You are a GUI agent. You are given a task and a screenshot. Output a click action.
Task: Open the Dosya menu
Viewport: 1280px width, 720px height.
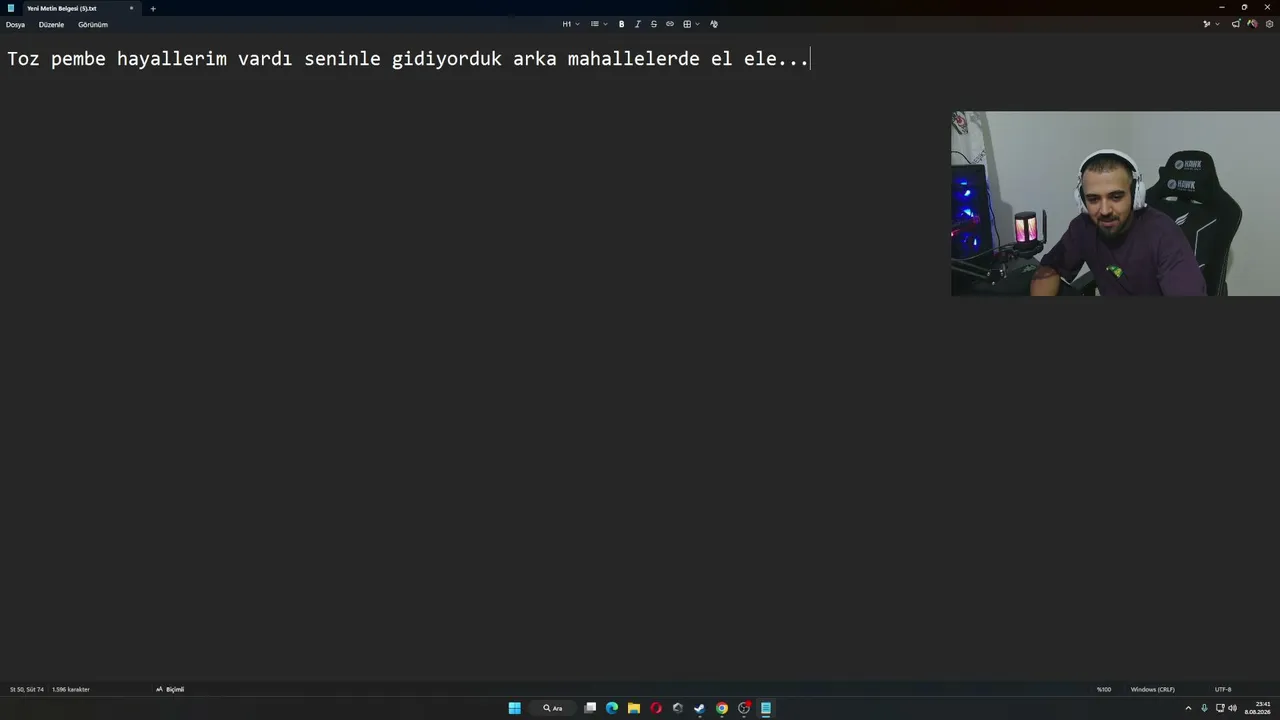pos(15,24)
